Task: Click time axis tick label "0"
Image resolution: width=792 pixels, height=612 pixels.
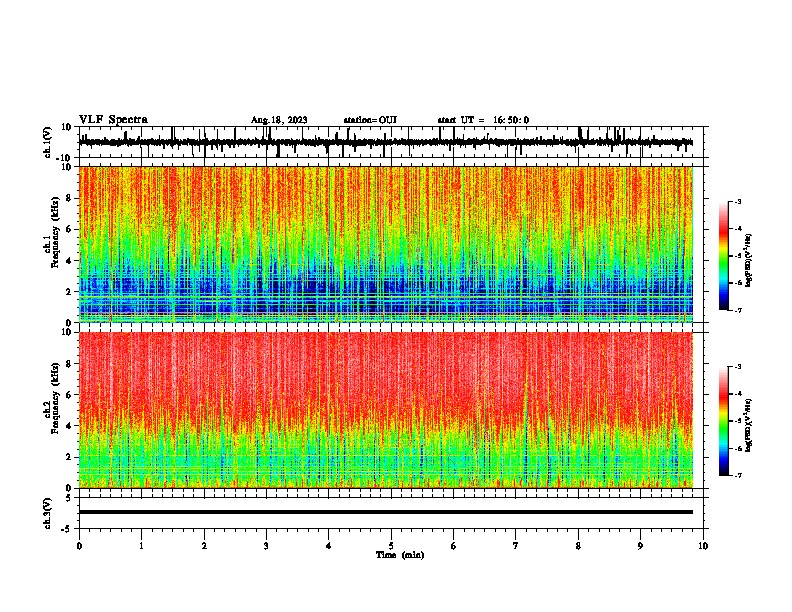Action: 79,546
